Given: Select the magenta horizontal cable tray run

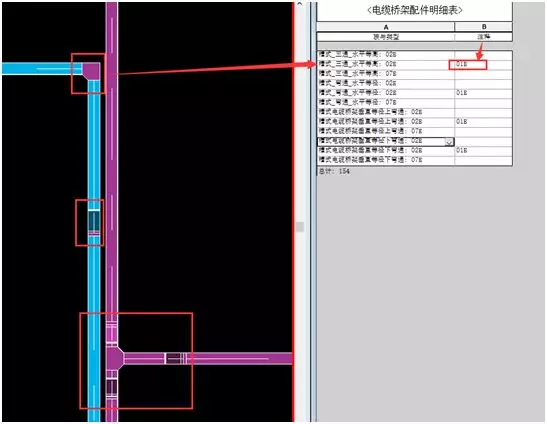Looking at the screenshot, I should 240,358.
